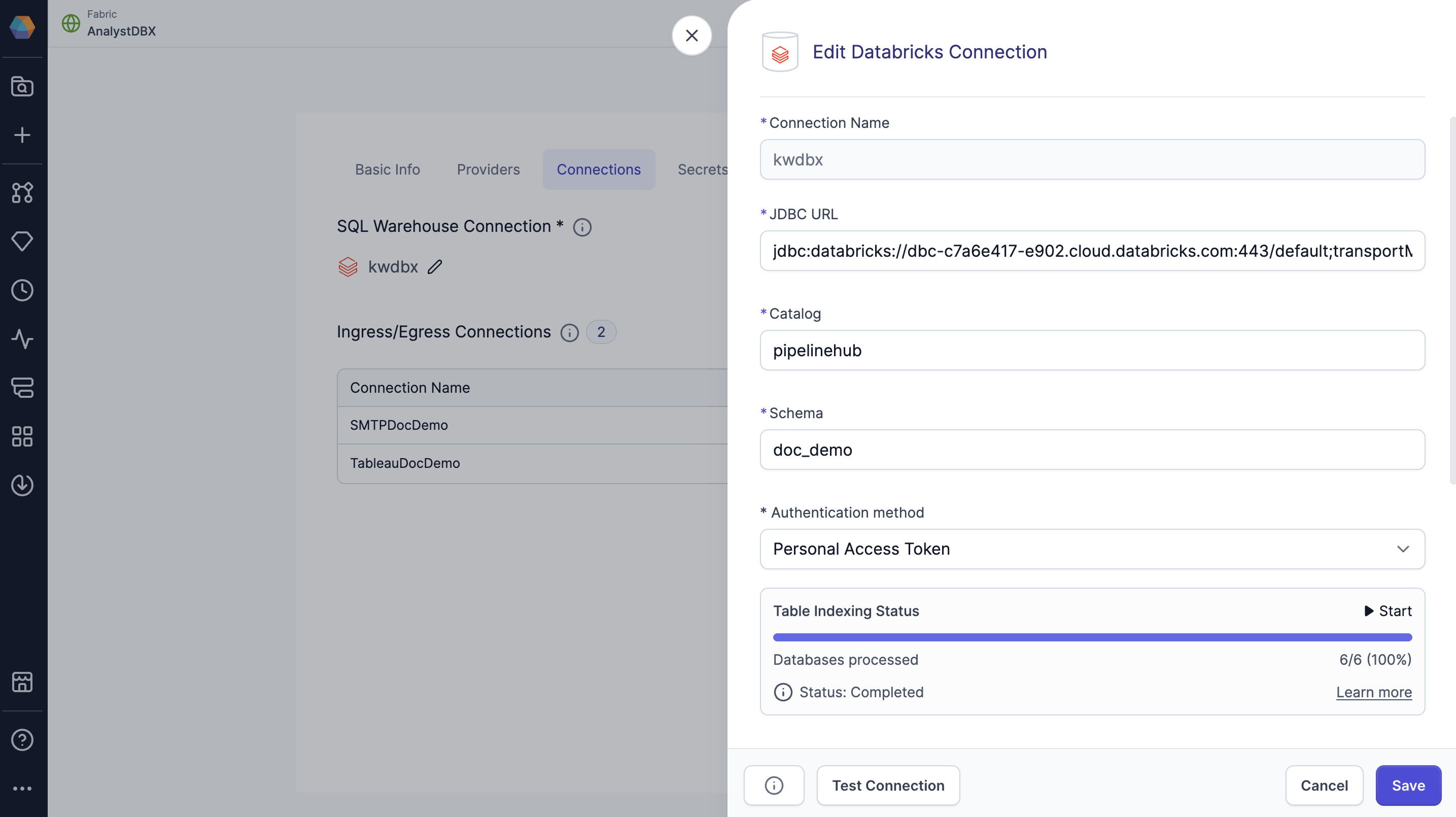Click the Cancel button
This screenshot has height=817, width=1456.
[1324, 786]
